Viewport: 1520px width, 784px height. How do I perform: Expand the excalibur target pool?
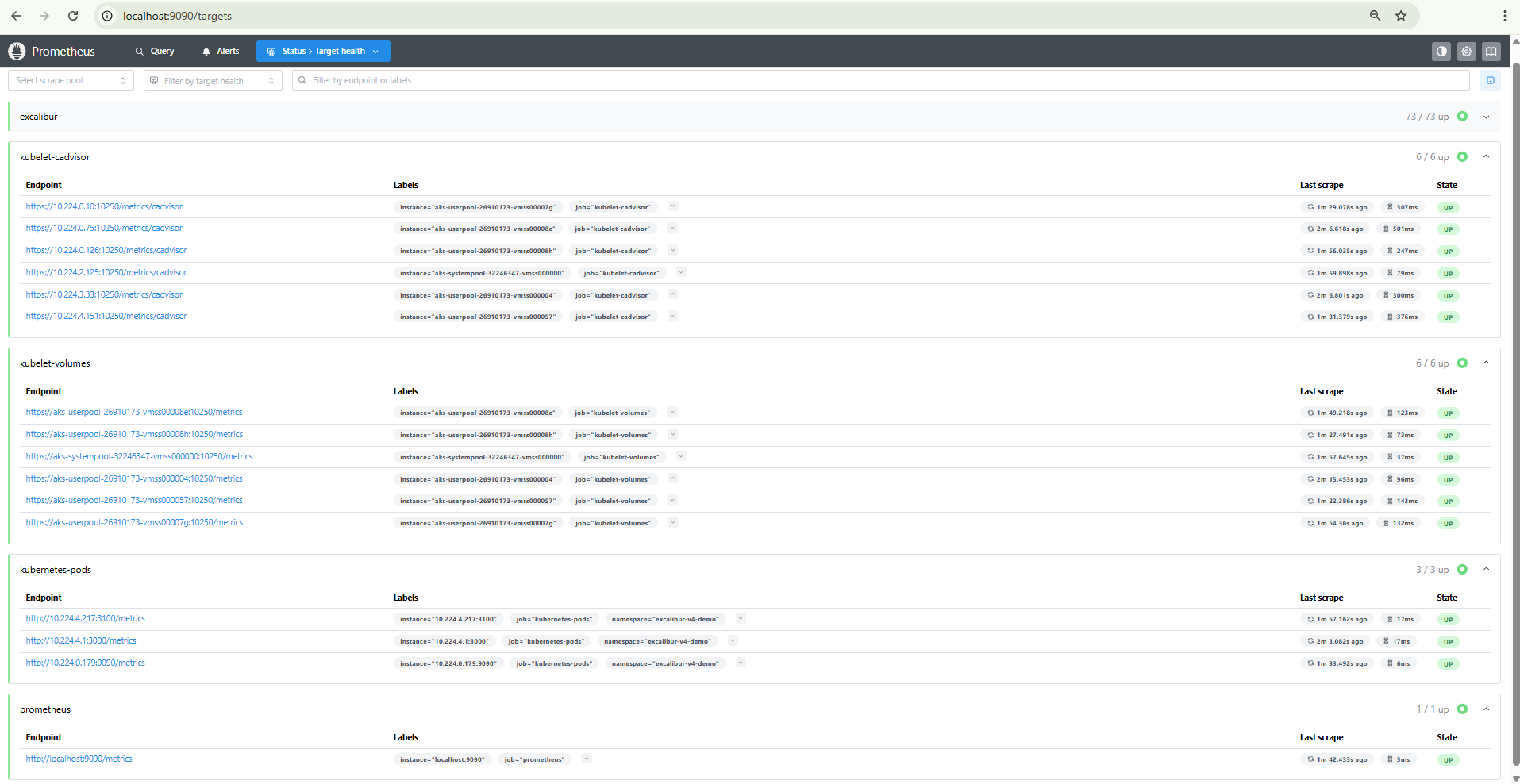1486,116
